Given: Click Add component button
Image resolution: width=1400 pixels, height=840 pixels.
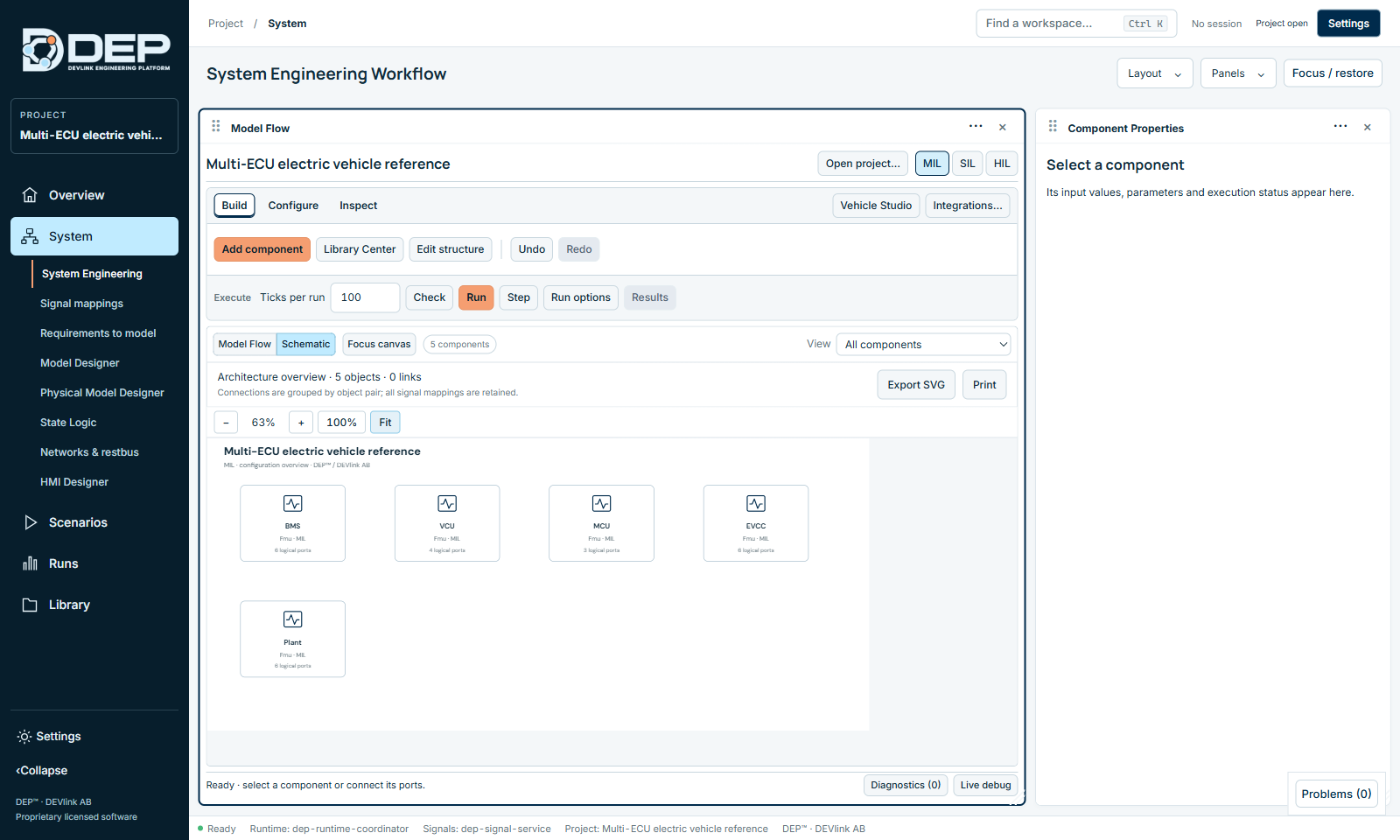Looking at the screenshot, I should [262, 249].
